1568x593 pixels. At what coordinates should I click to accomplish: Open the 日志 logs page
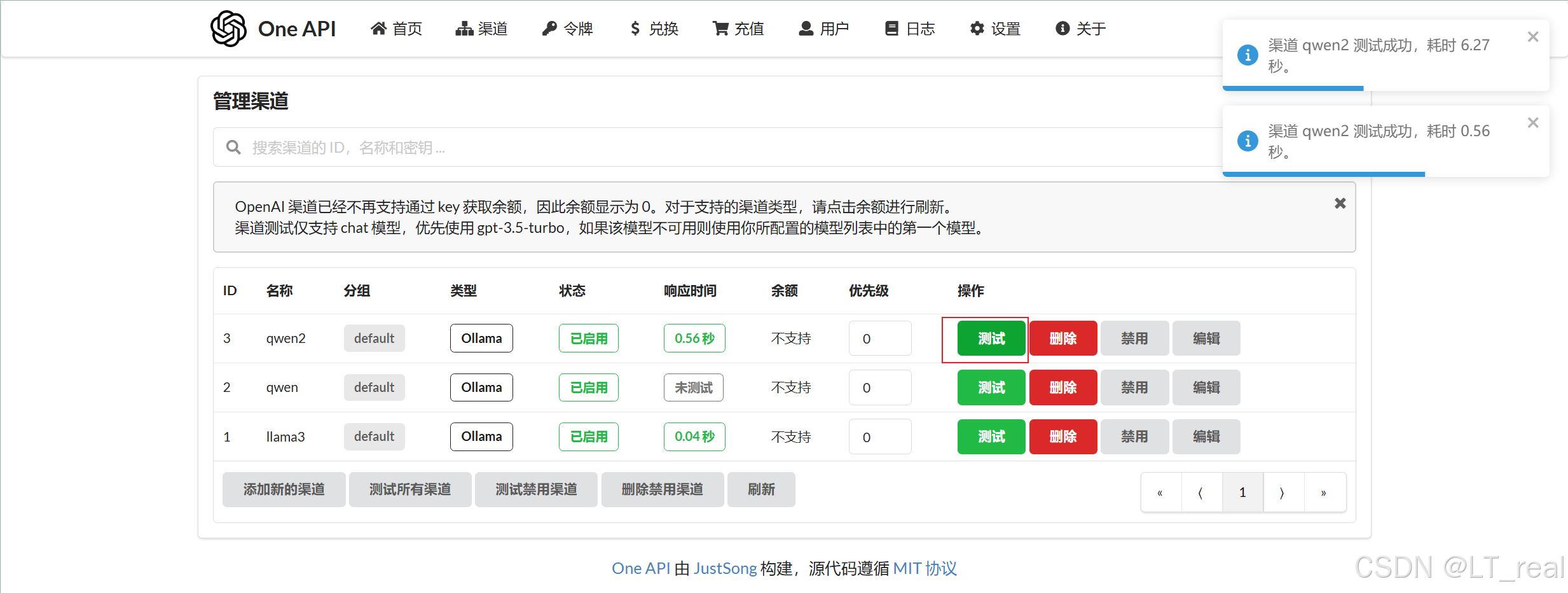(x=909, y=29)
